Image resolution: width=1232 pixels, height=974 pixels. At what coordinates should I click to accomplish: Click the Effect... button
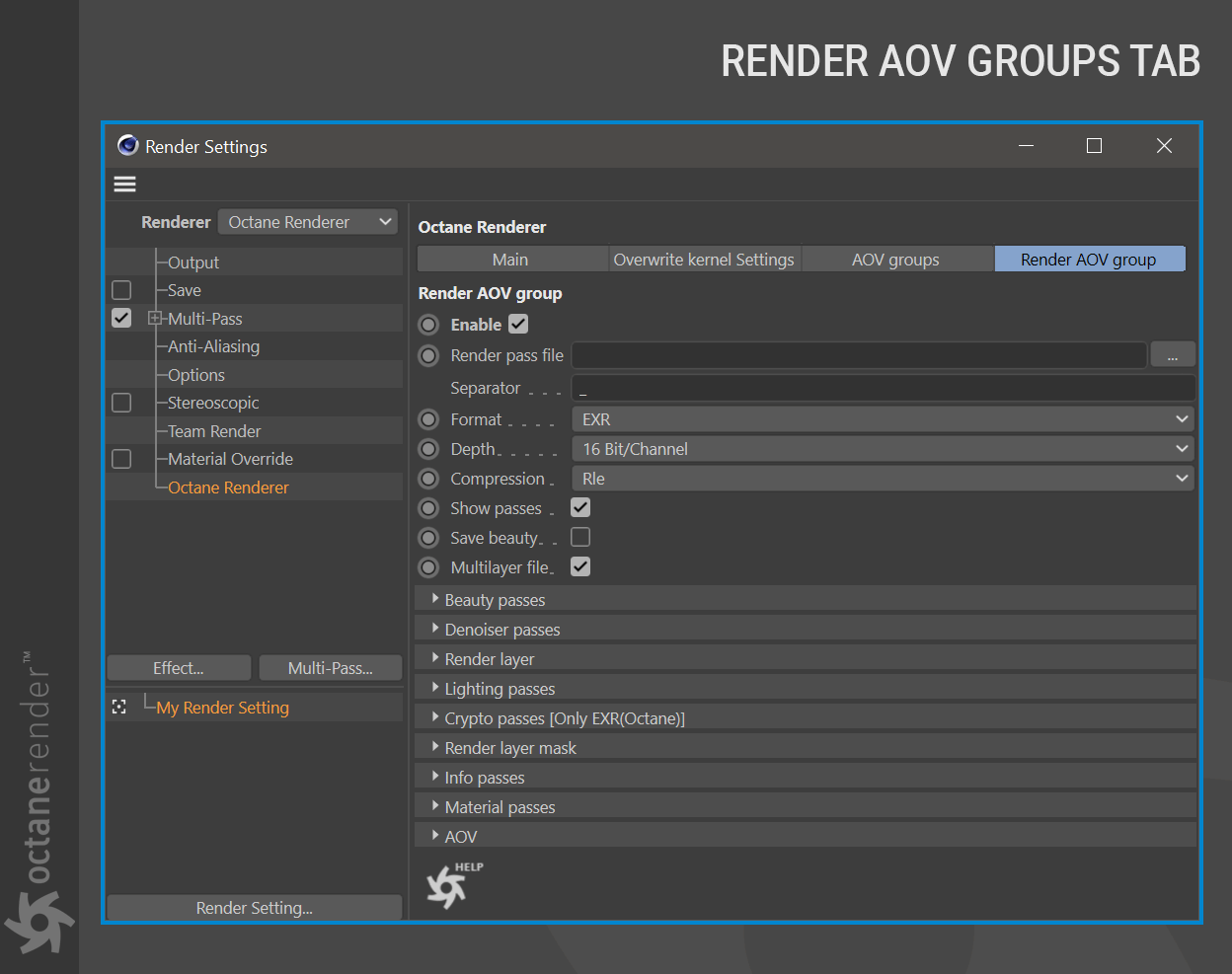point(179,668)
